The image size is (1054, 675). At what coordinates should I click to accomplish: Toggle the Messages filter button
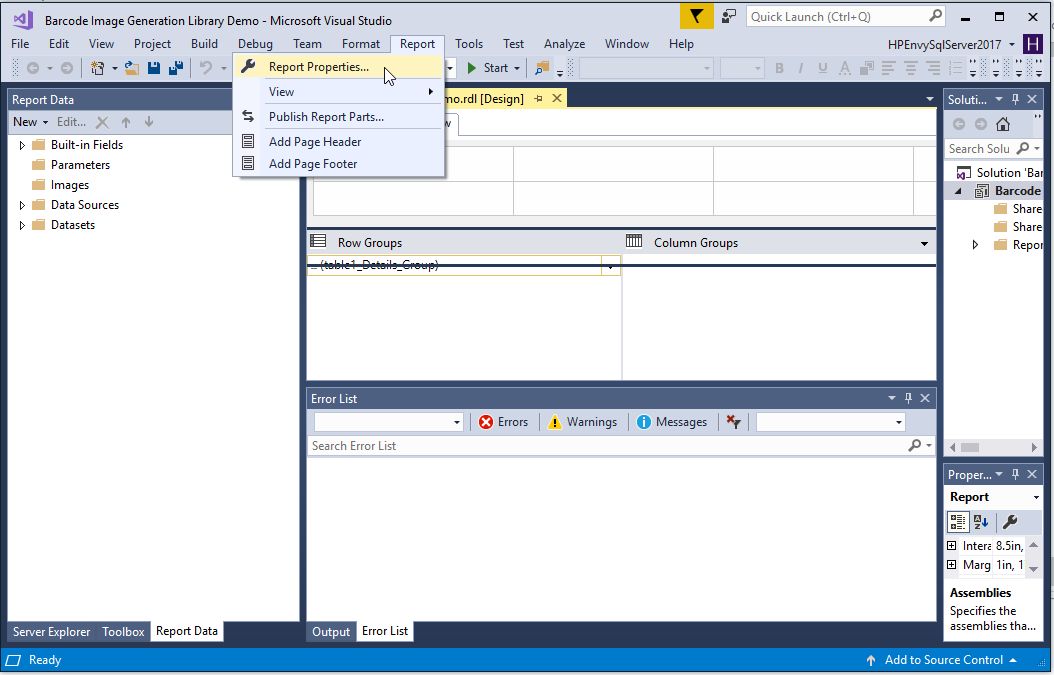coord(672,422)
